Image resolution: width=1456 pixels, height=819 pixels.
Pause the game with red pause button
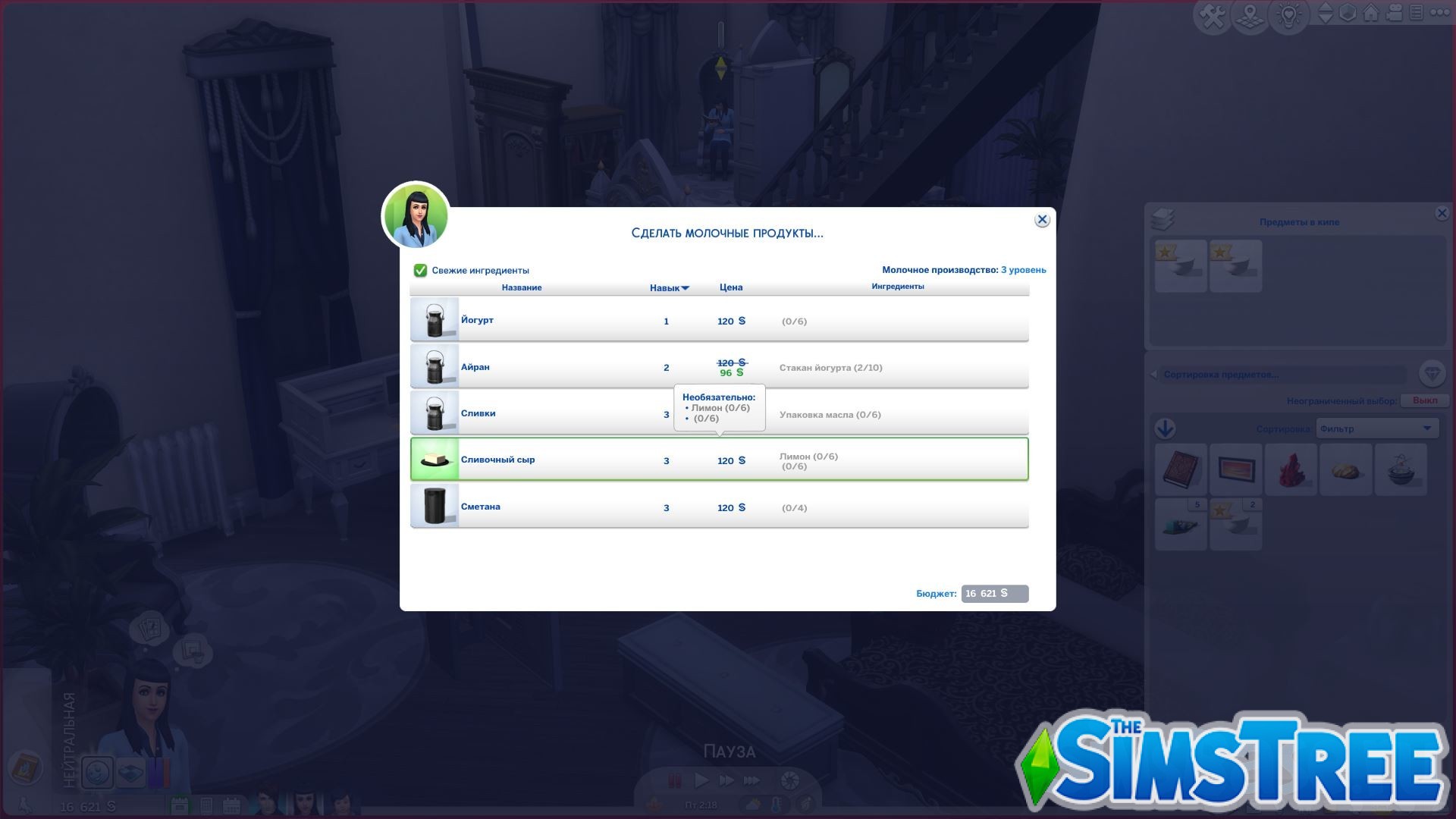tap(674, 780)
